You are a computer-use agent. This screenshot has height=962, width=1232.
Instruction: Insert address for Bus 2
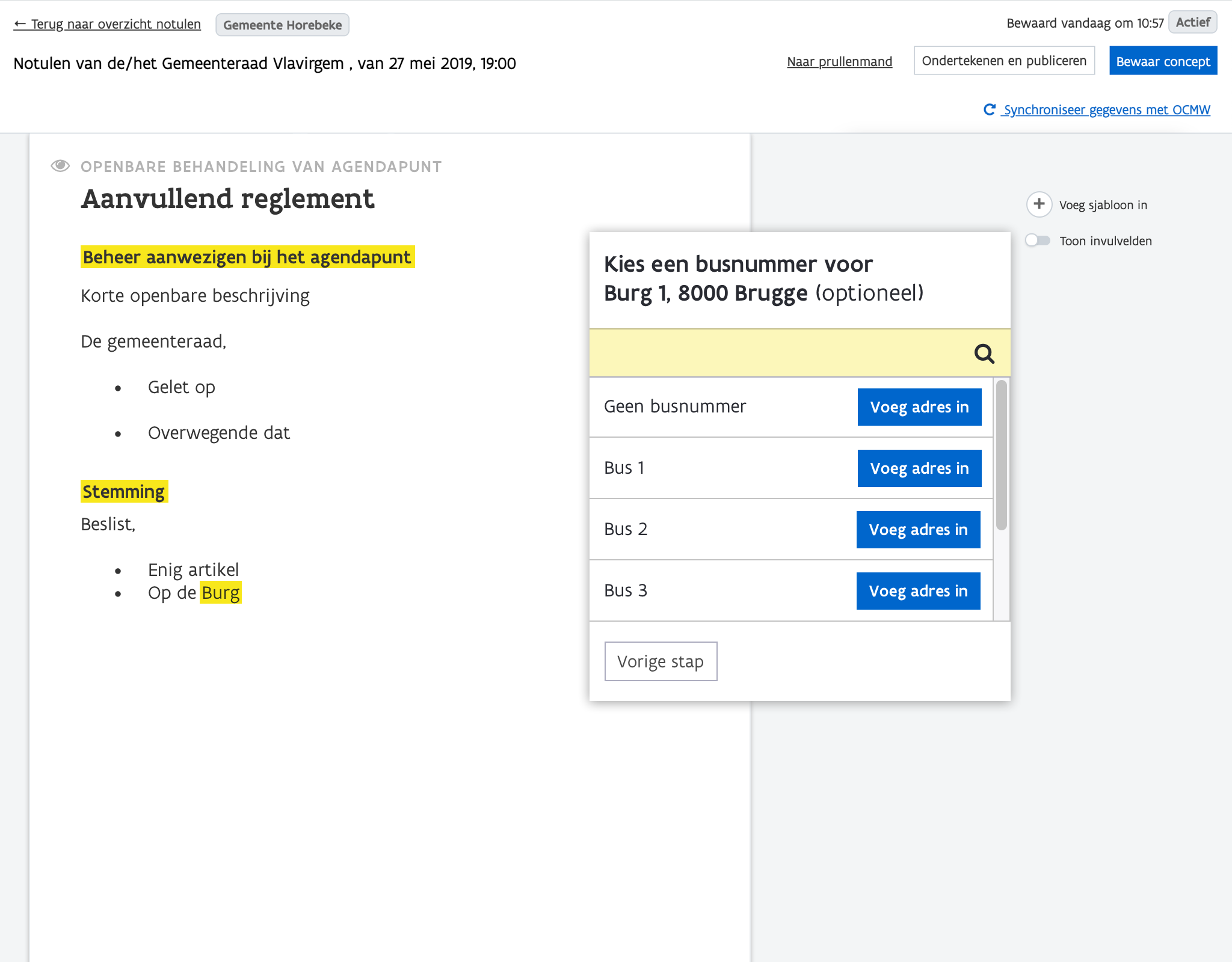click(x=918, y=530)
